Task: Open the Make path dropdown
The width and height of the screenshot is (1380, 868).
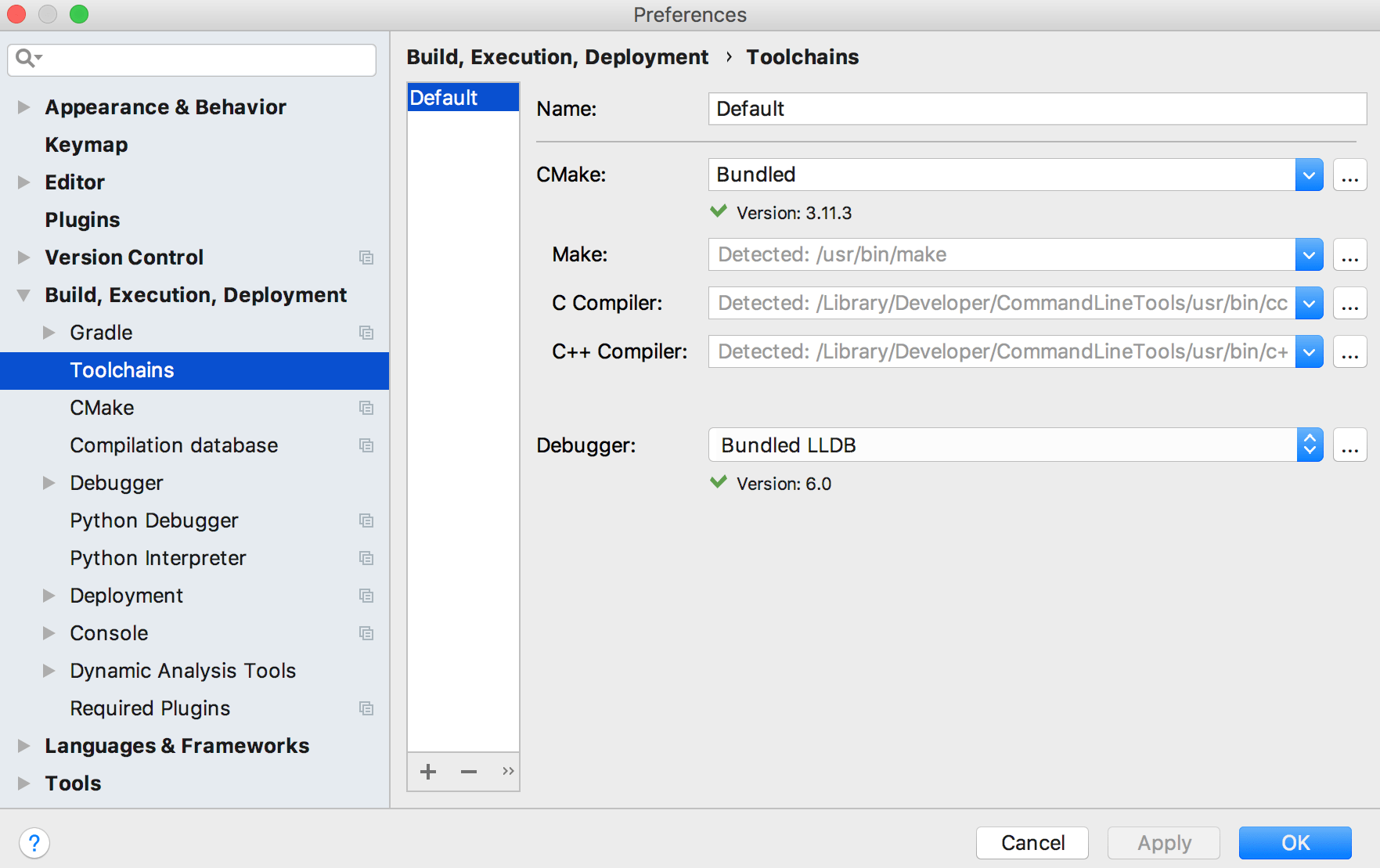Action: (1309, 254)
